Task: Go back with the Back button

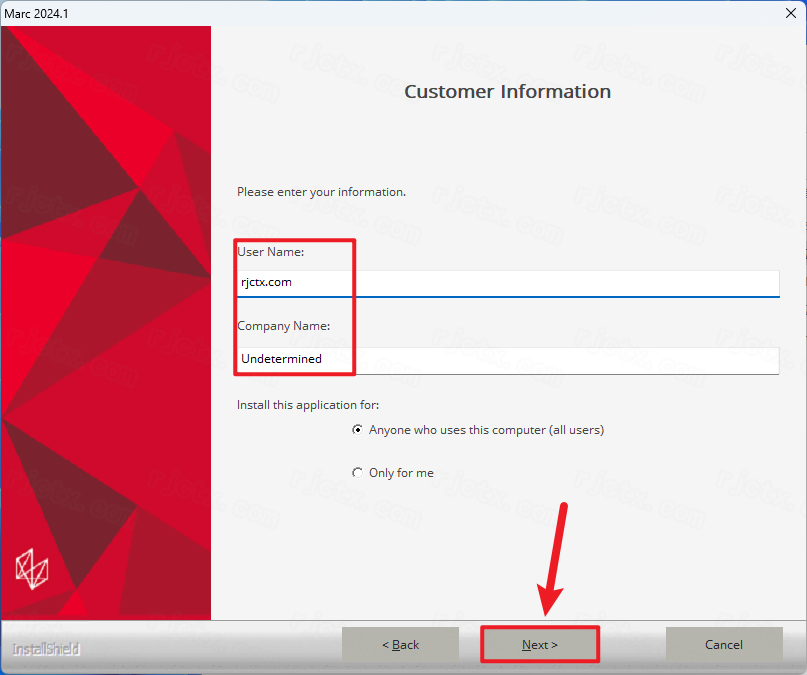Action: click(400, 644)
